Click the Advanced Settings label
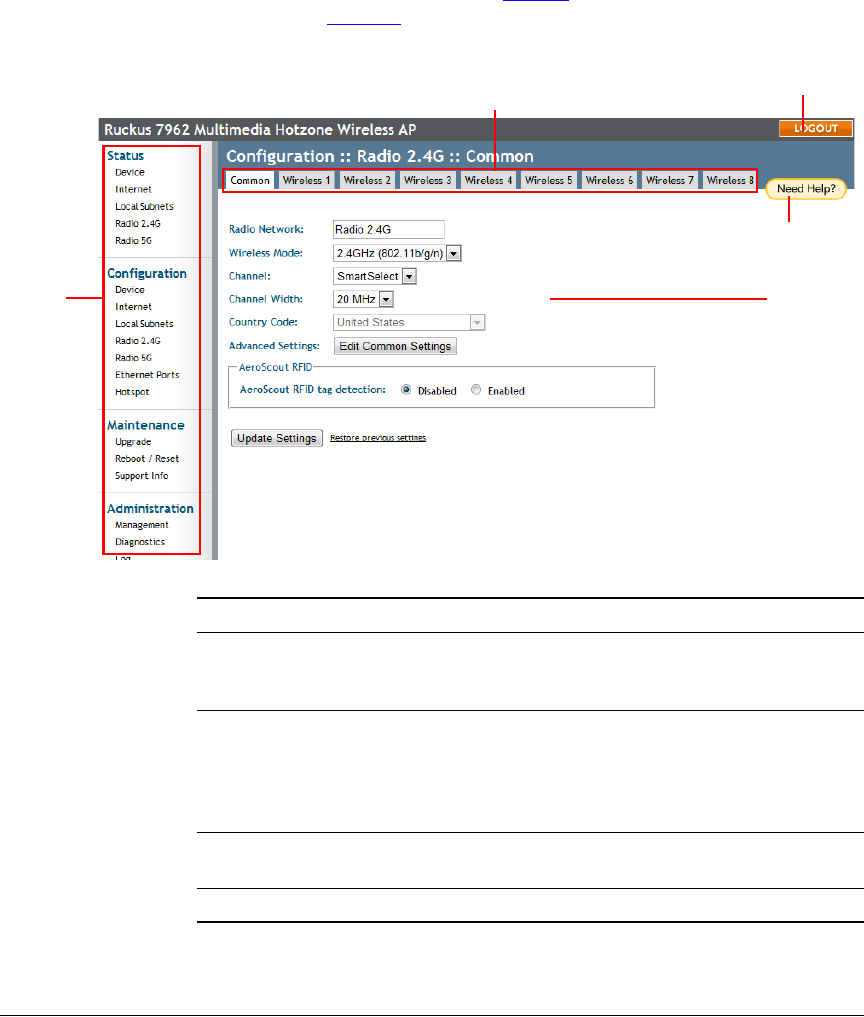Image resolution: width=864 pixels, height=1017 pixels. (274, 346)
